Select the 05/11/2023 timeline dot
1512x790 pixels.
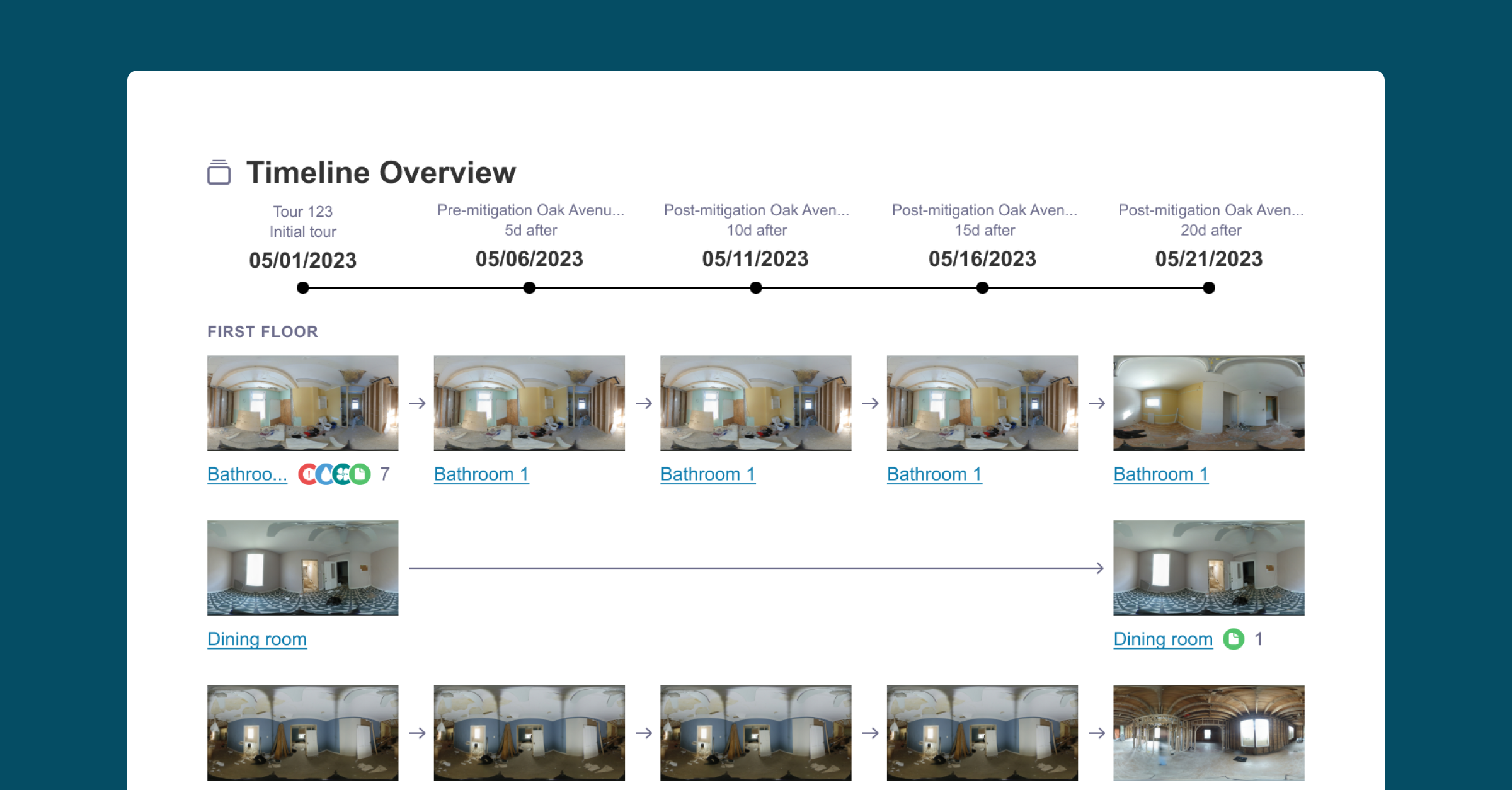point(756,288)
